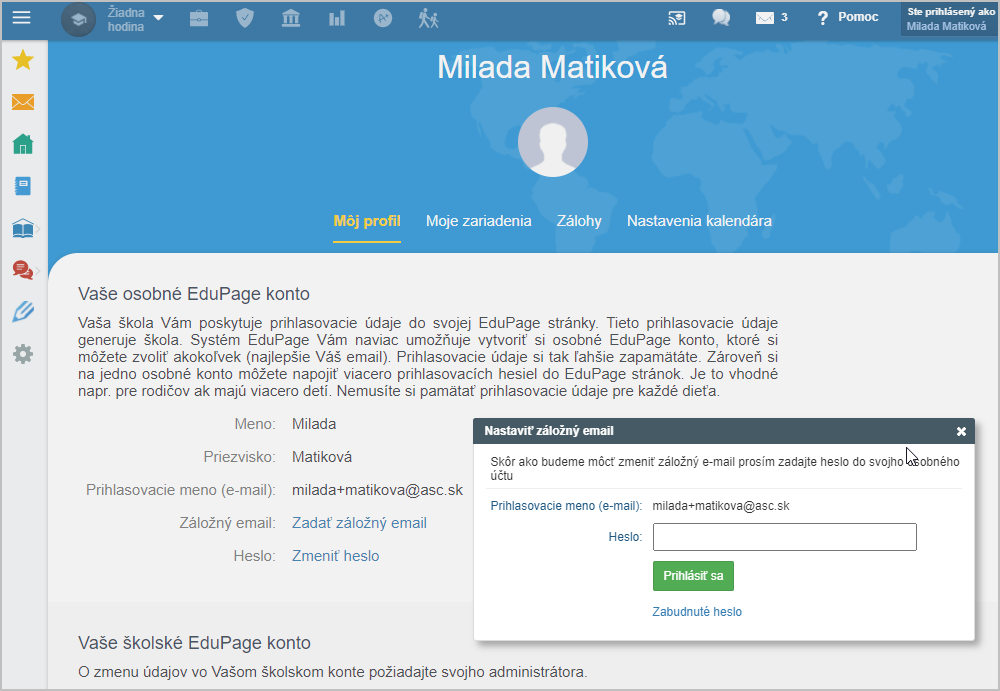The width and height of the screenshot is (1000, 691).
Task: Open the grade A+ circle icon
Action: point(383,19)
